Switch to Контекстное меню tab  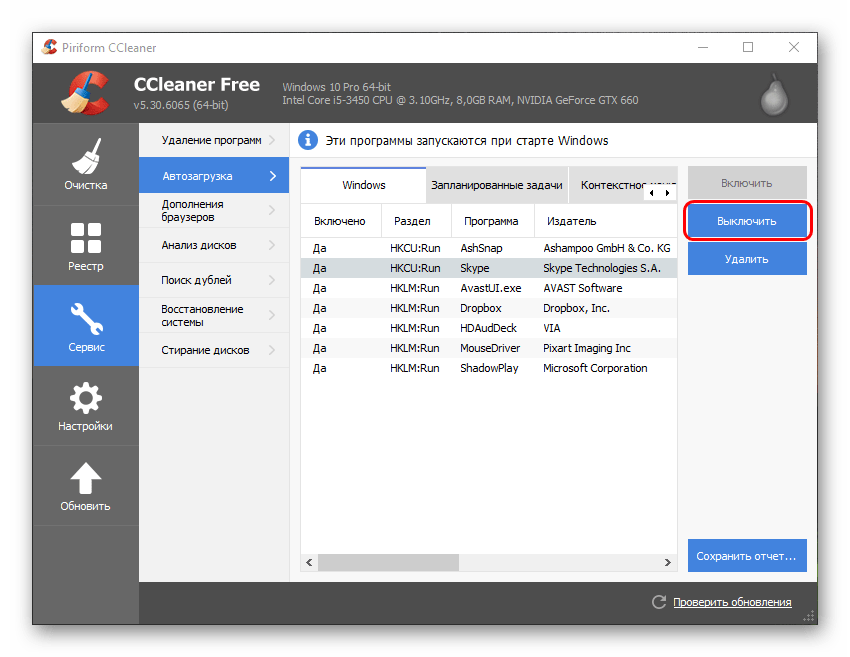613,185
